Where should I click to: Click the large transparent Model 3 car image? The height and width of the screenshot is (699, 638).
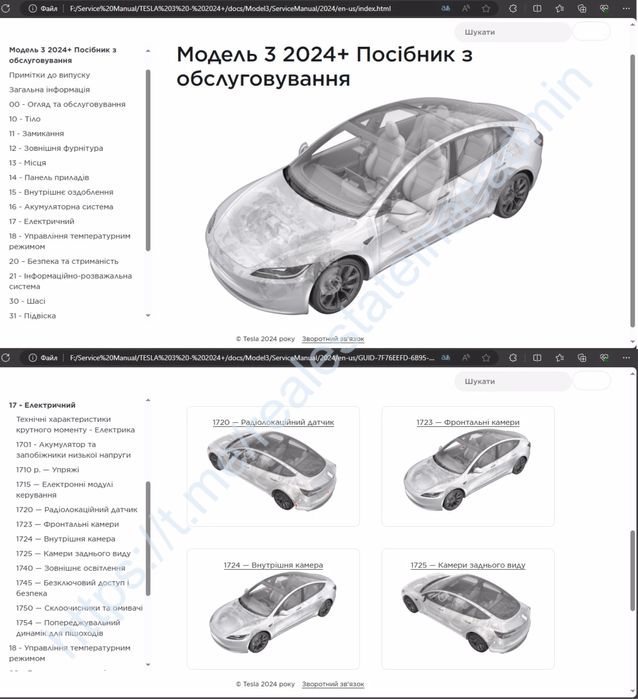(x=375, y=205)
